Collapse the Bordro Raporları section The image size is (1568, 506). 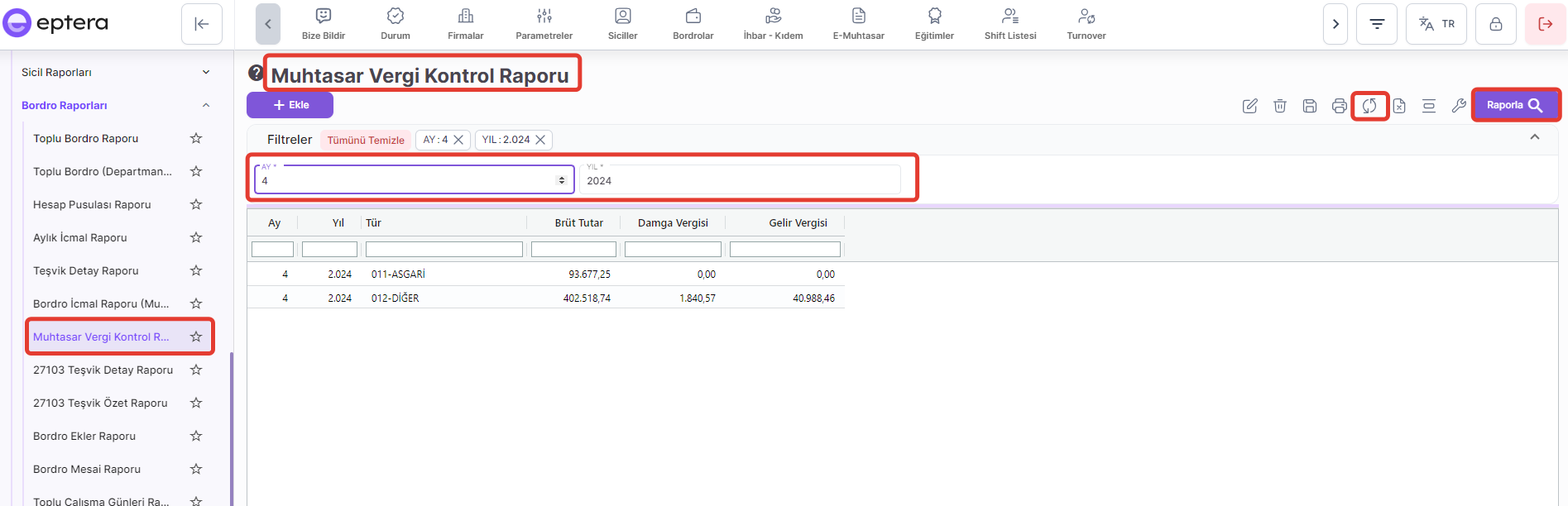206,106
